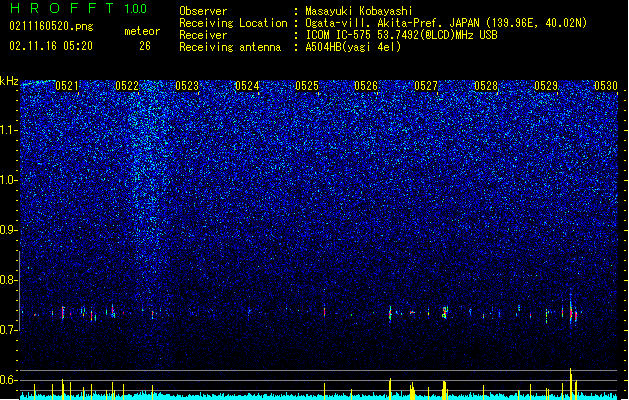This screenshot has height=400, width=629.
Task: Click the kHz axis unit label
Action: [x=9, y=81]
